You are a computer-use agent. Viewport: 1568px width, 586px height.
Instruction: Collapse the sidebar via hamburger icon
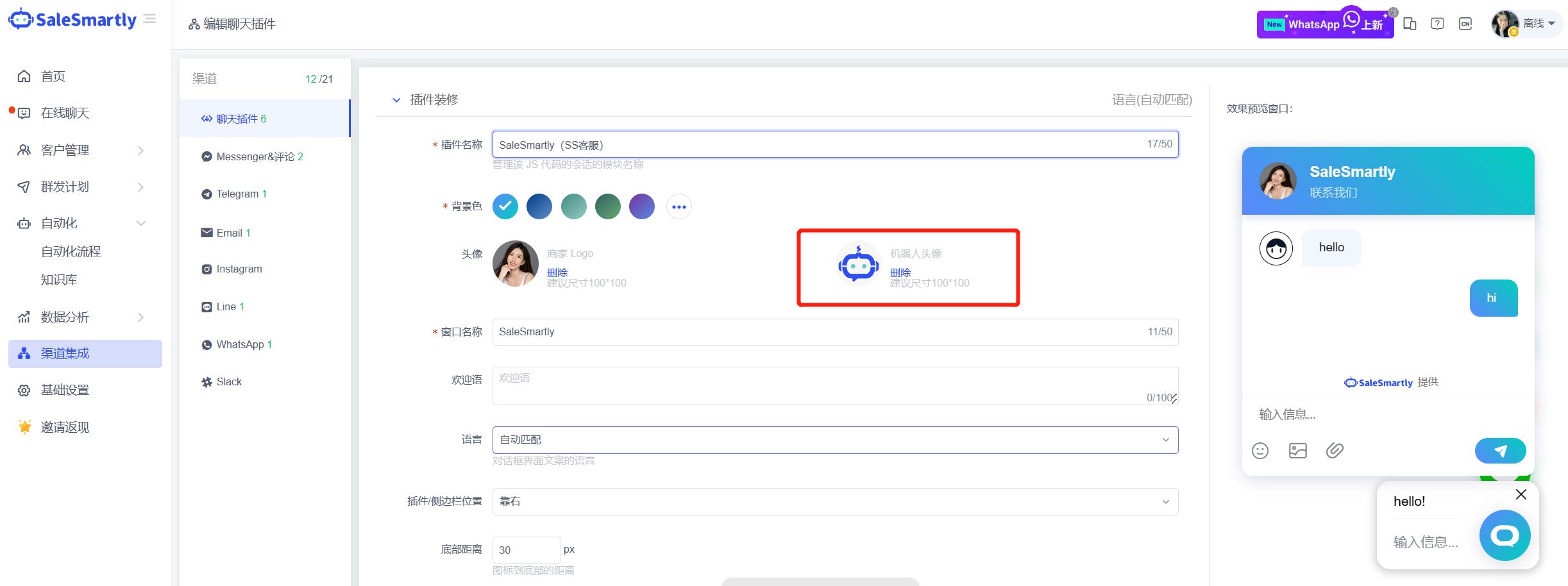coord(150,19)
